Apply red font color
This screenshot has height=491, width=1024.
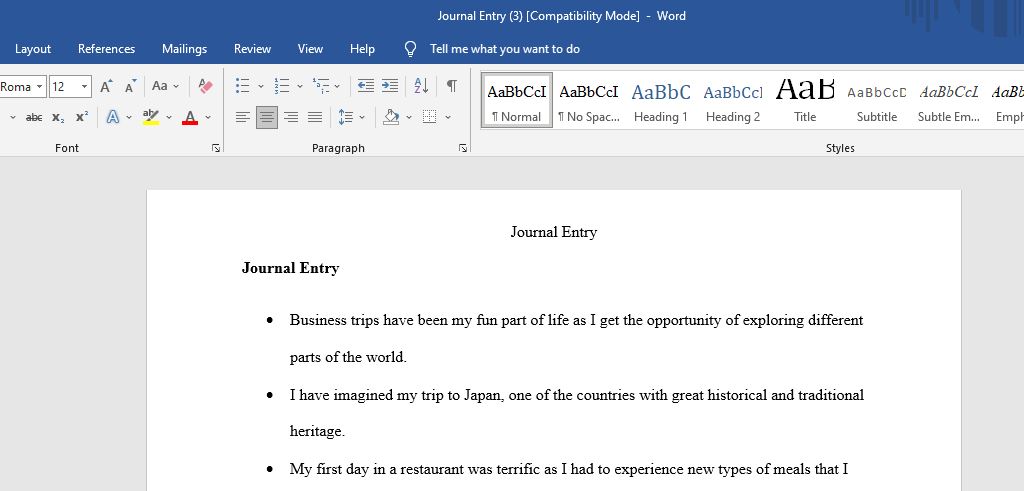tap(190, 118)
